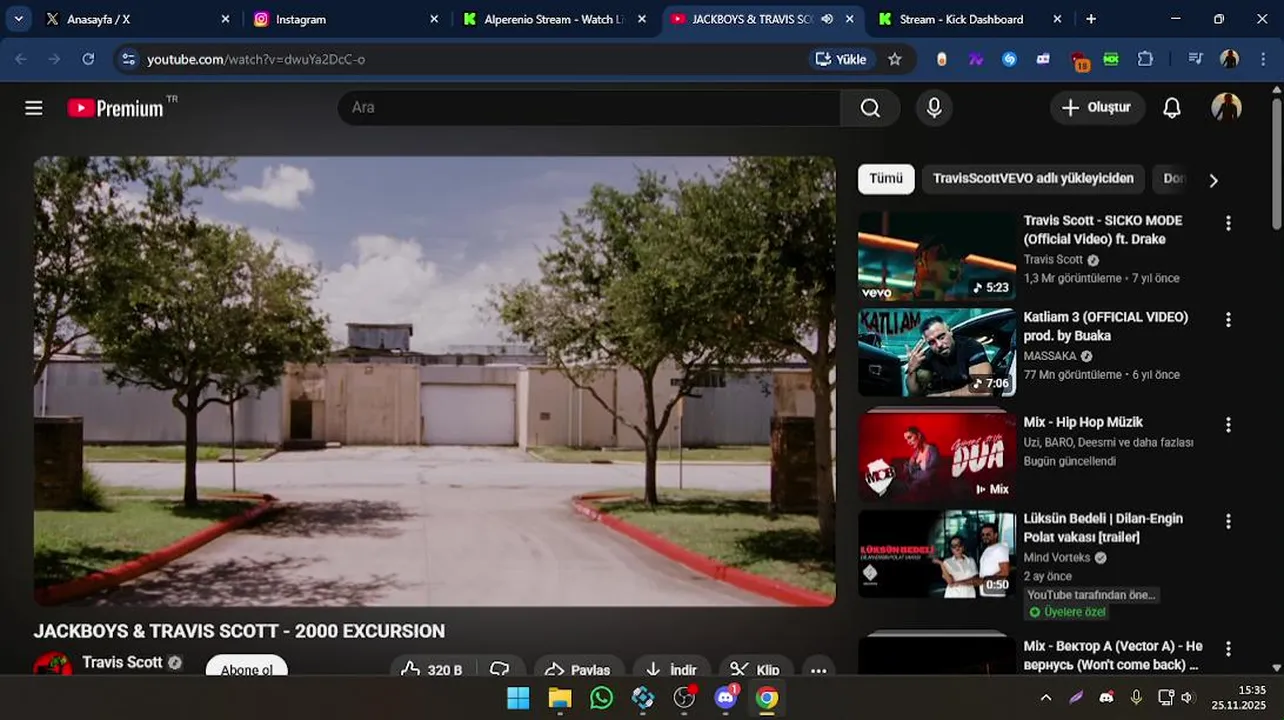Open options for Katliam 3 video
Screen dimensions: 1284x720
tap(1228, 320)
